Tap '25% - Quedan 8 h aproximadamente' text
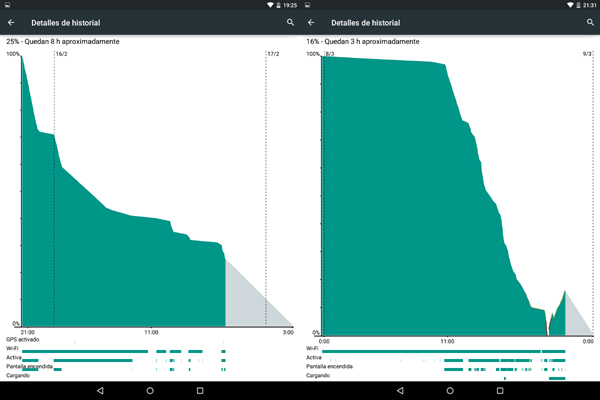Viewport: 600px width, 400px height. [x=63, y=41]
